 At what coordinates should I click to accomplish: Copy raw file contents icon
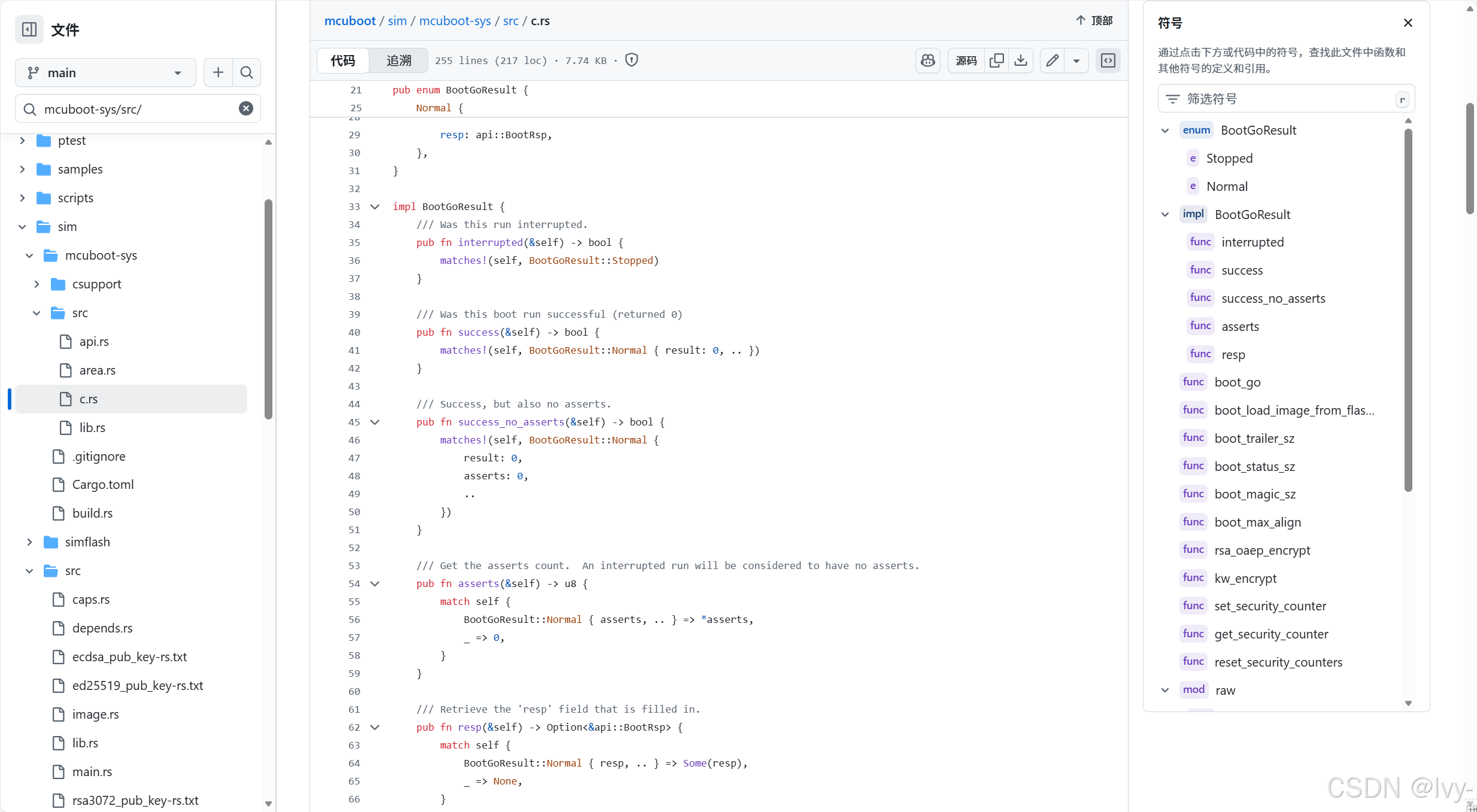[997, 60]
